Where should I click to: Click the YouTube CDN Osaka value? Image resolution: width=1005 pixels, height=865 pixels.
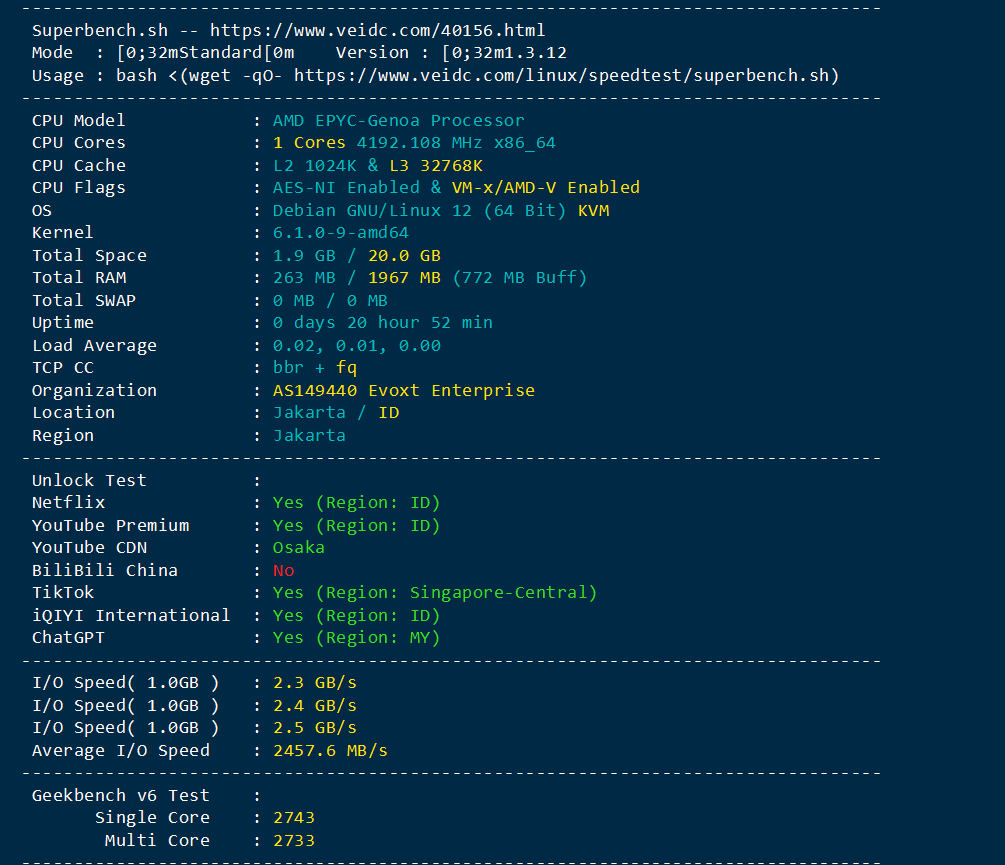point(298,547)
